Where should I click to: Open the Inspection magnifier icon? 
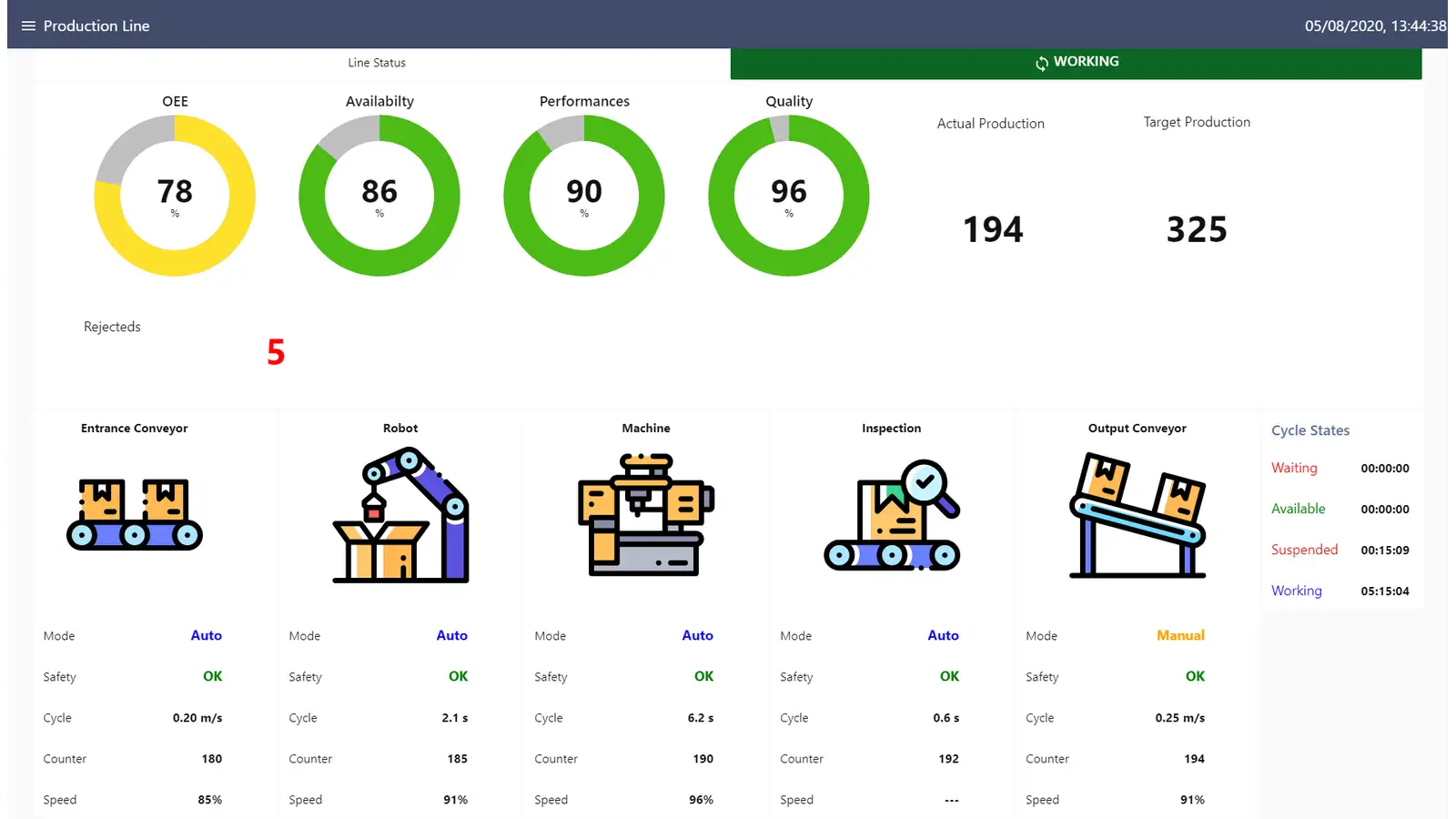click(892, 515)
